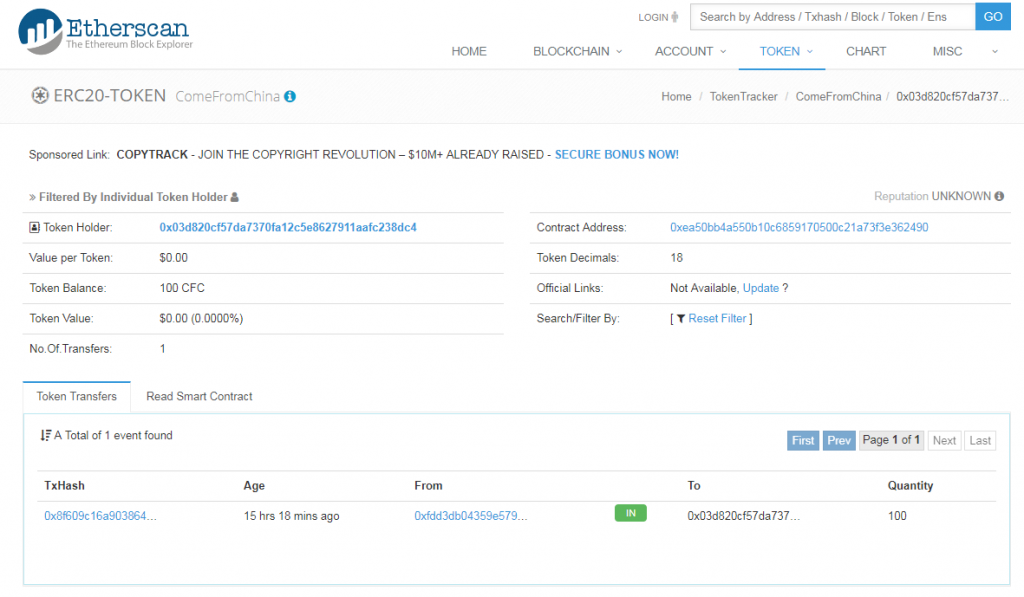Click the To column header

tap(694, 485)
